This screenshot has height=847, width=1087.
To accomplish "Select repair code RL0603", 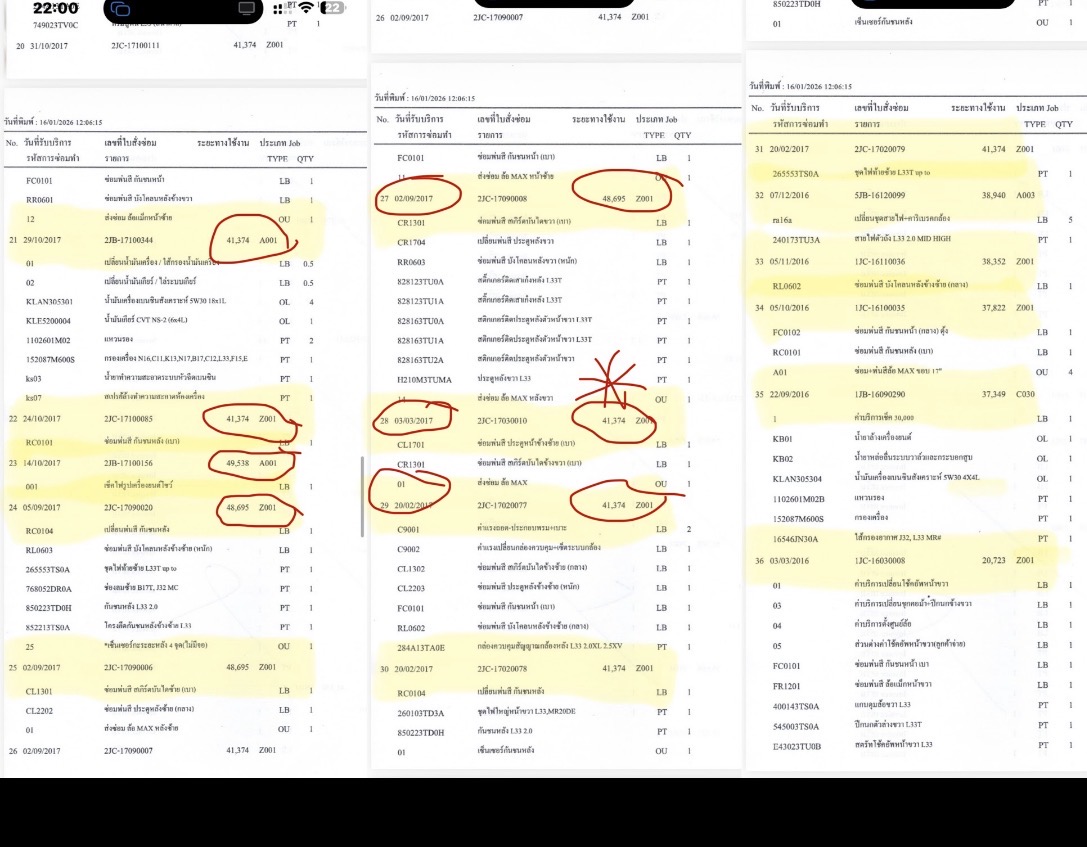I will 39,550.
